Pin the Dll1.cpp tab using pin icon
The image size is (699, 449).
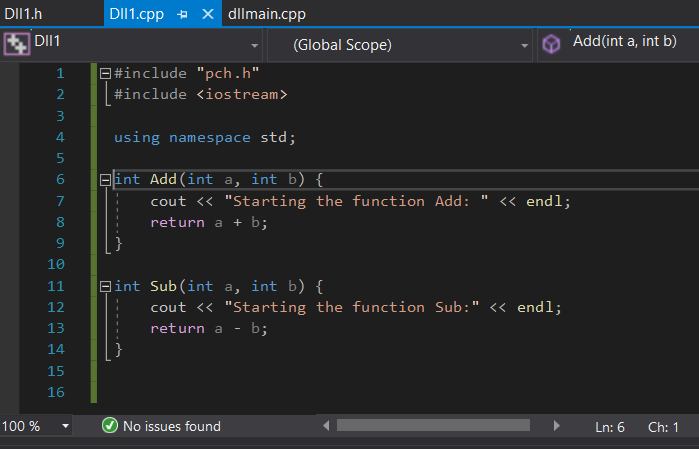click(x=183, y=15)
